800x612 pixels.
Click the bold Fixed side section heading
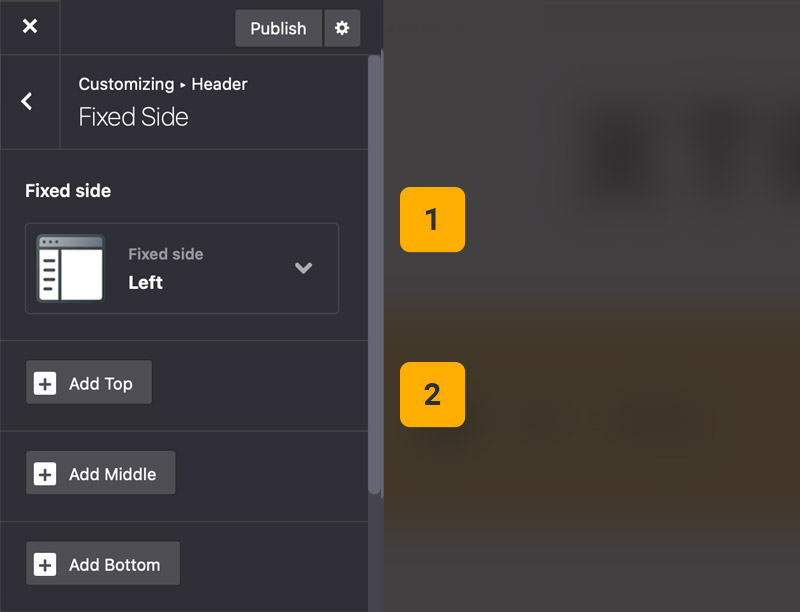[x=68, y=190]
